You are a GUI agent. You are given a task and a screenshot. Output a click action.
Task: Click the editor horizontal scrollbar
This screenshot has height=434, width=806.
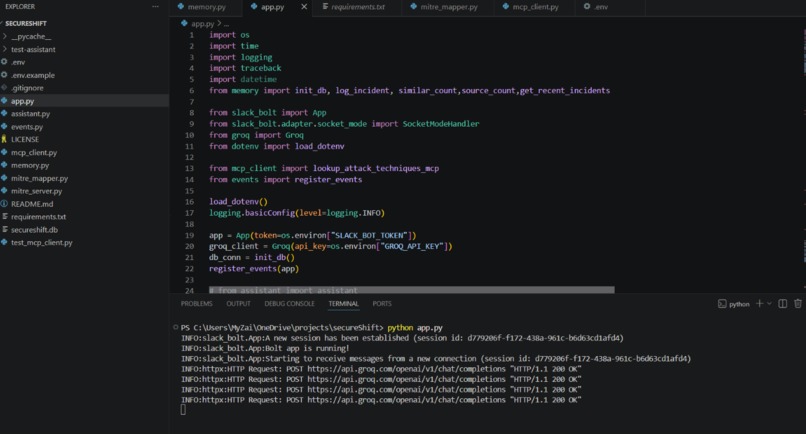pos(411,290)
